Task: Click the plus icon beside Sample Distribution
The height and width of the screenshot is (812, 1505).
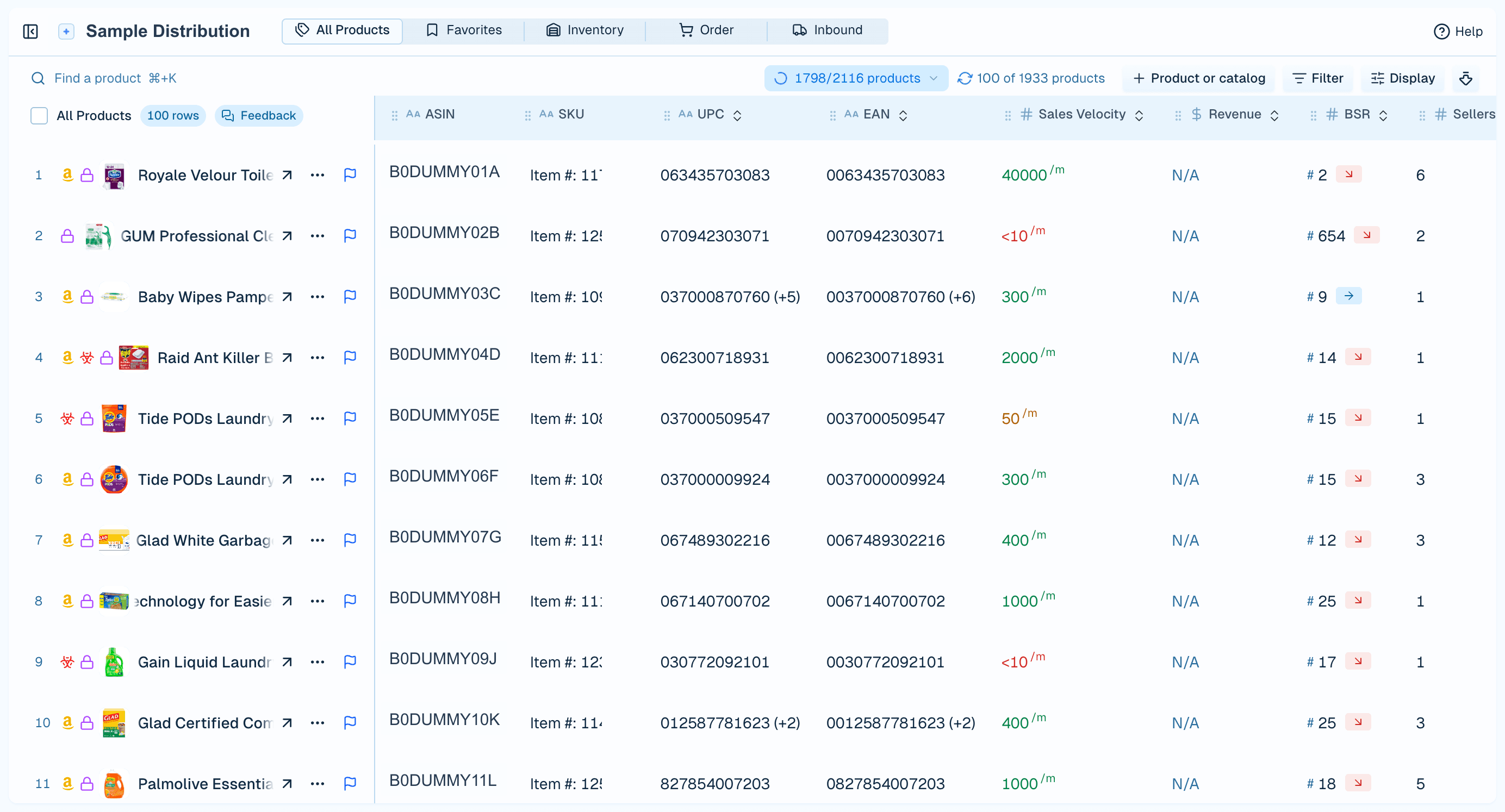Action: [66, 31]
